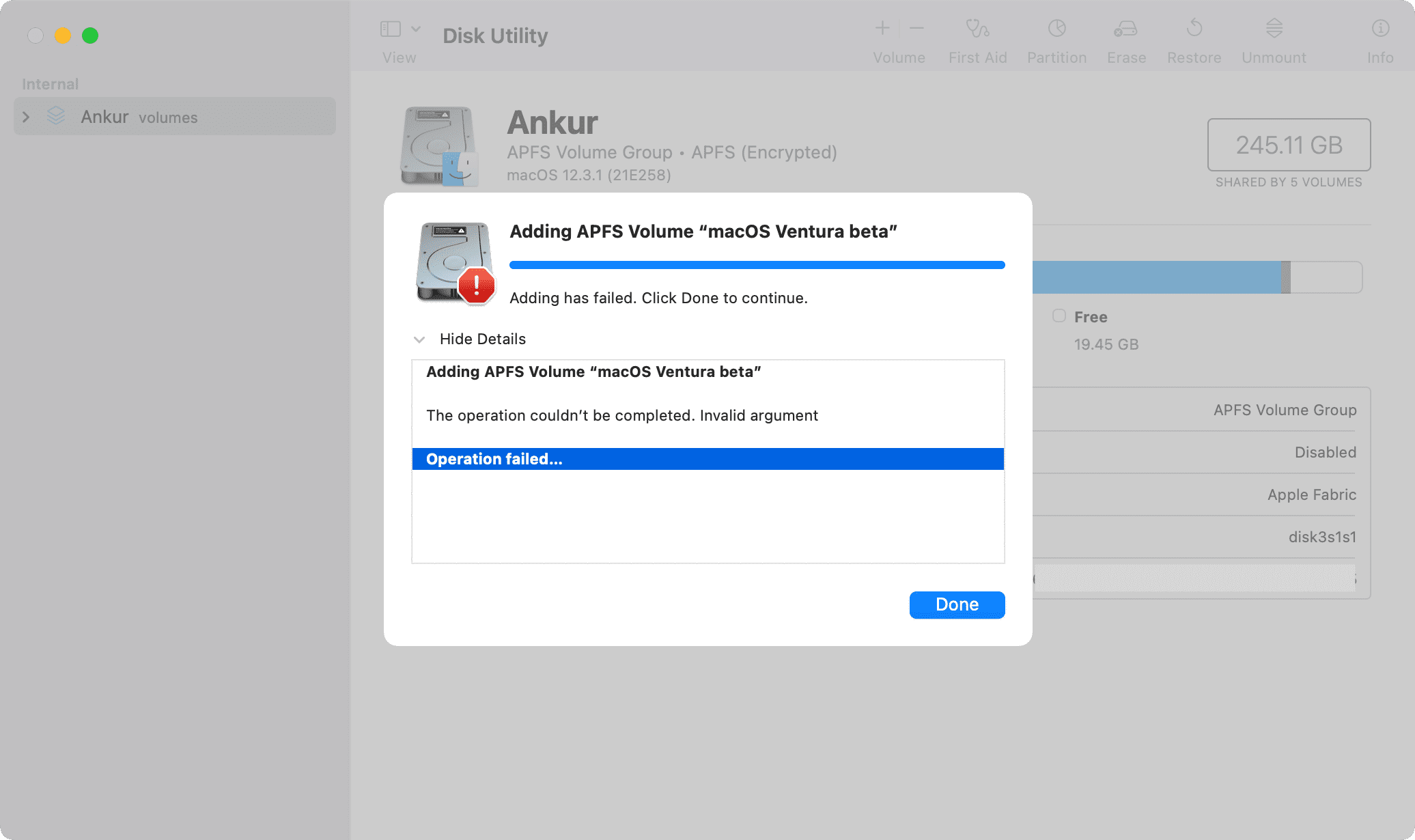This screenshot has width=1415, height=840.
Task: Collapse details with the Hide Details chevron
Action: (x=419, y=339)
